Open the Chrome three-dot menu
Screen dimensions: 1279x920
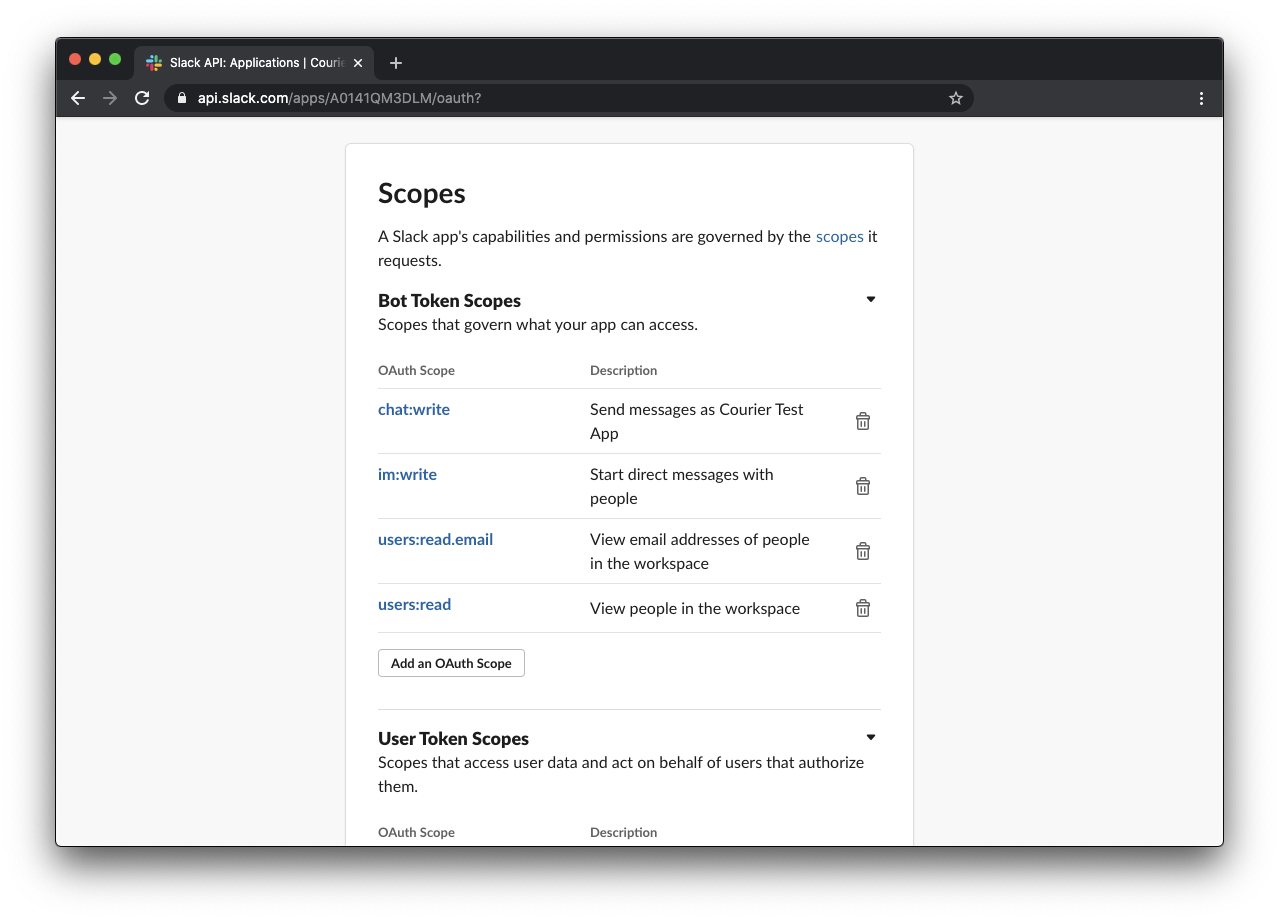click(x=1201, y=98)
